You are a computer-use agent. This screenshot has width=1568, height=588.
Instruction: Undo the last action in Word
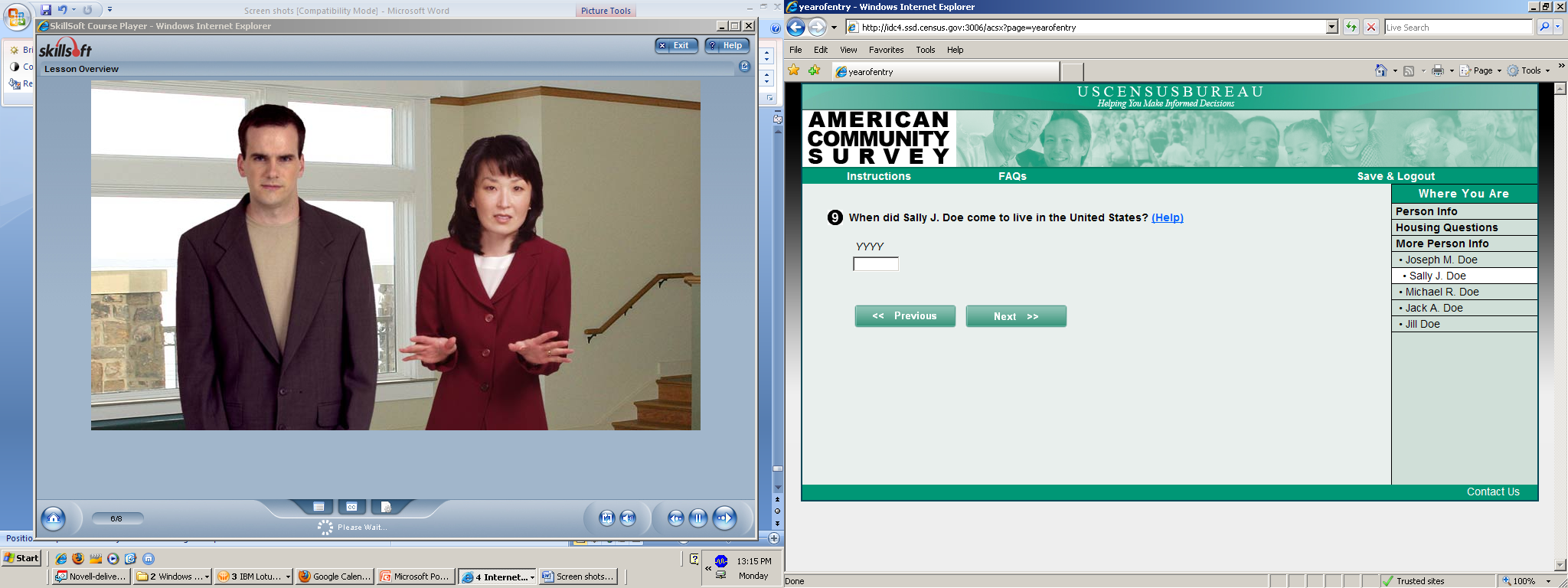[62, 10]
